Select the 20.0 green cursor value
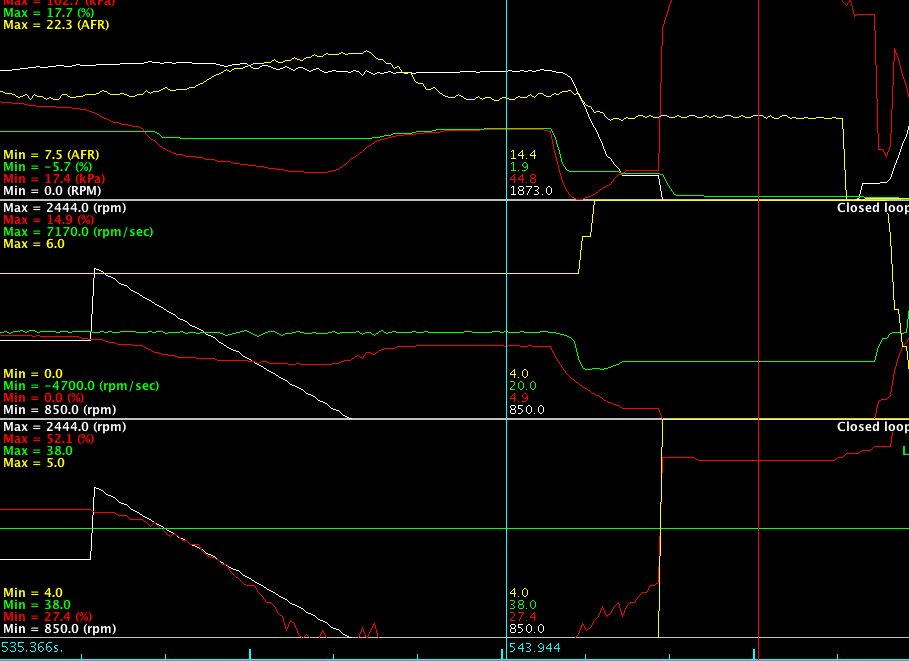 click(523, 385)
